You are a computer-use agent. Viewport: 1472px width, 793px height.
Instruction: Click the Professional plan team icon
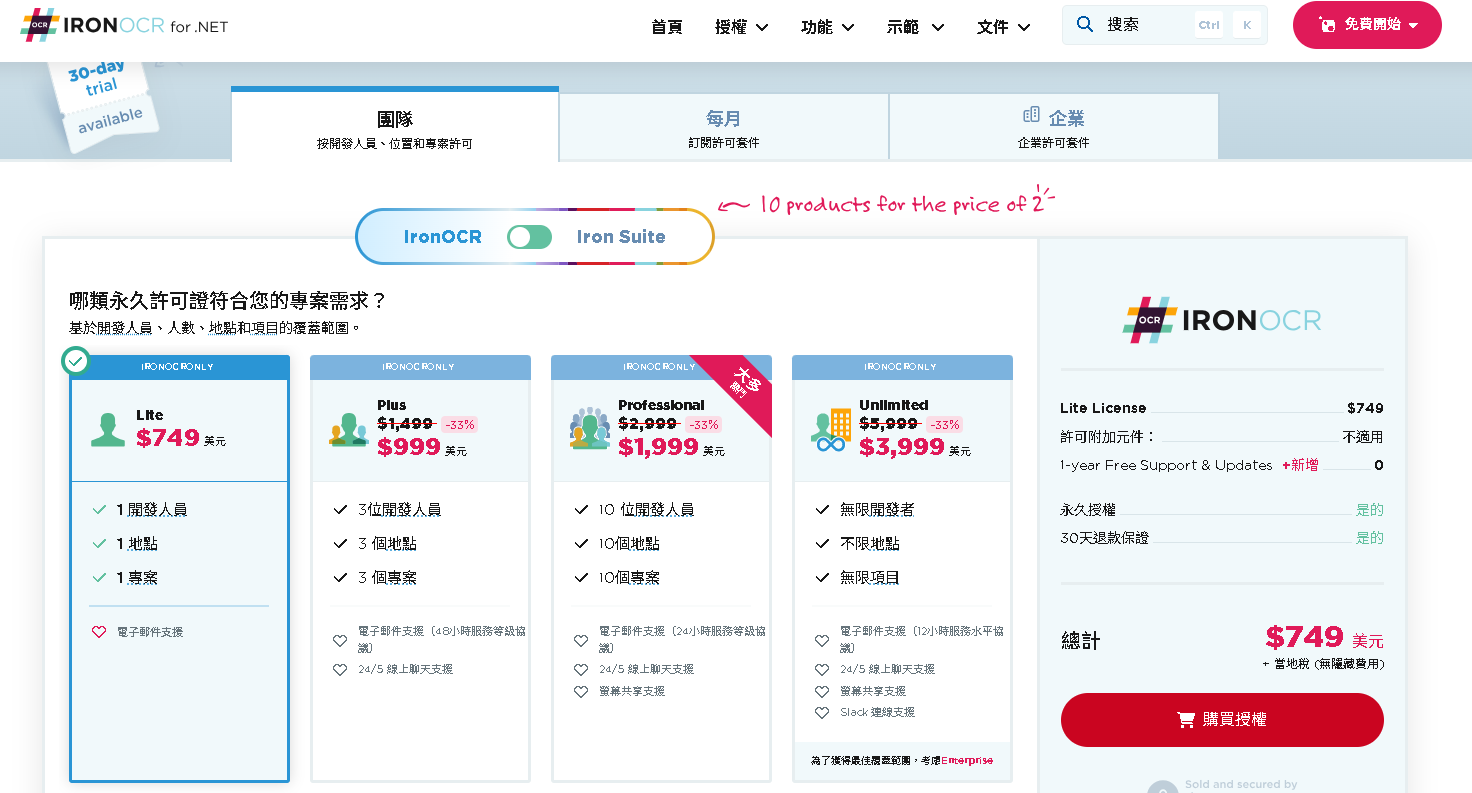590,429
